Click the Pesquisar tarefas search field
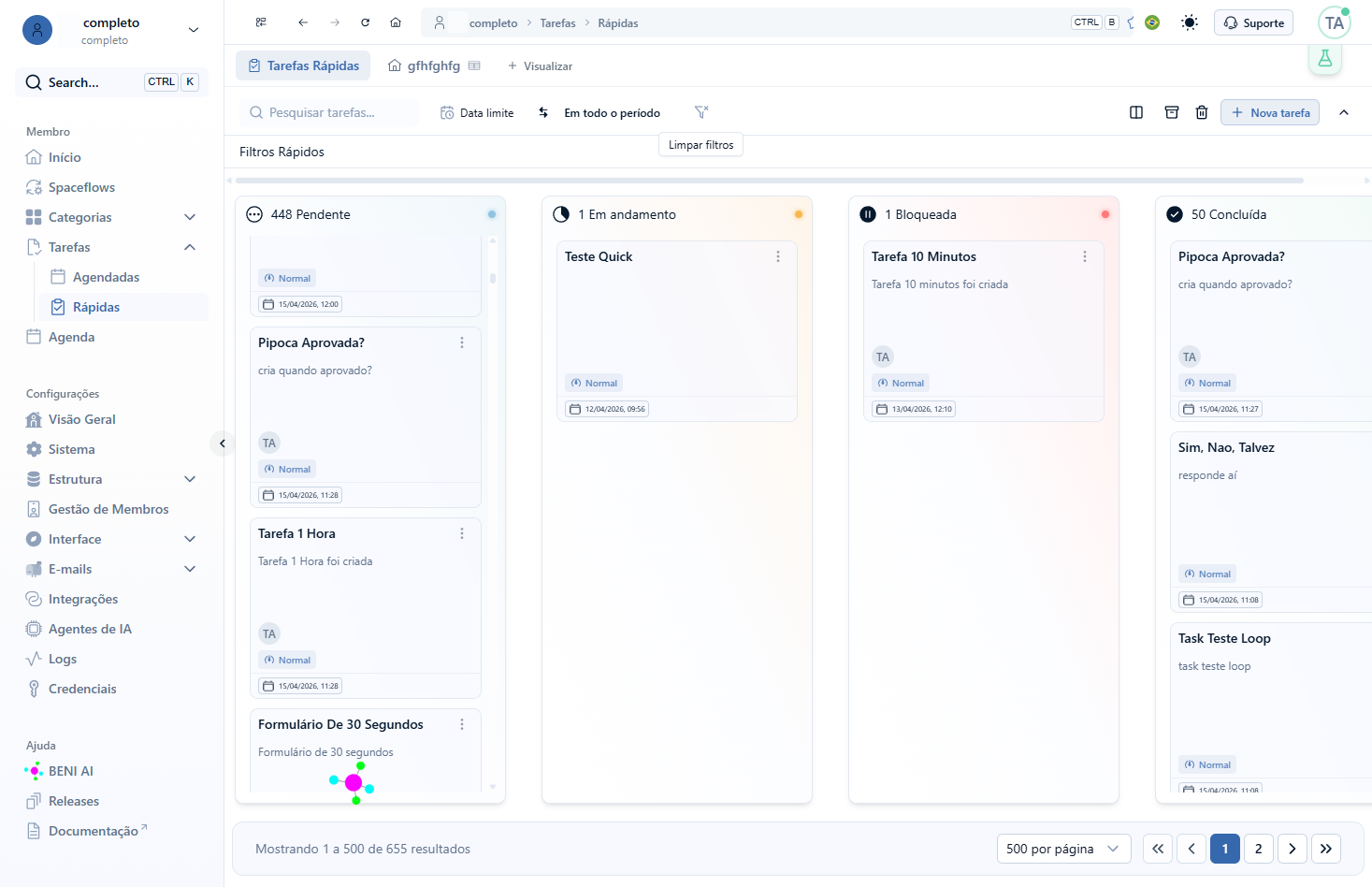The width and height of the screenshot is (1372, 887). click(x=329, y=112)
